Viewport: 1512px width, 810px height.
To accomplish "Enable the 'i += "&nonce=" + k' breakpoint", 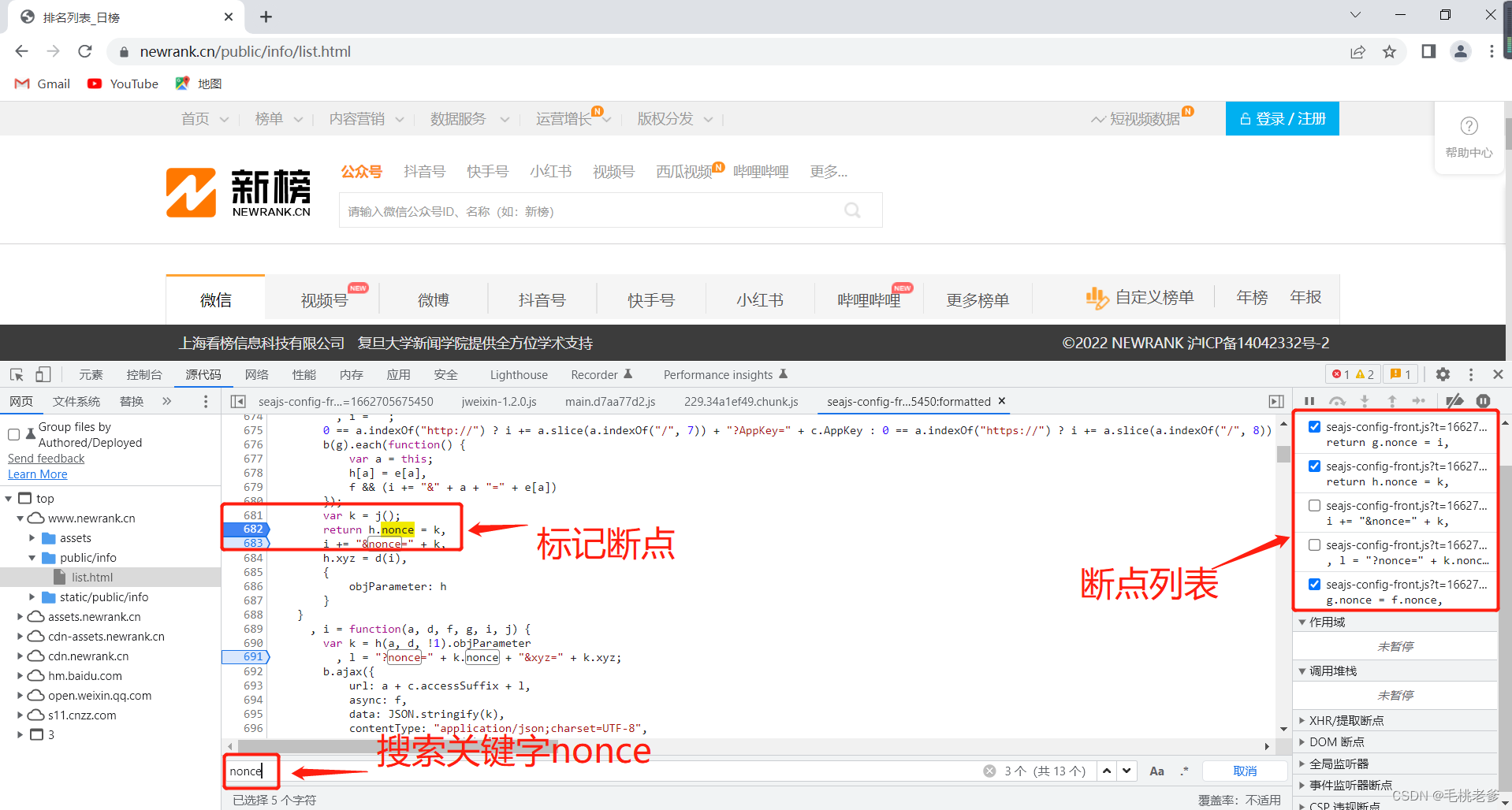I will (1314, 505).
